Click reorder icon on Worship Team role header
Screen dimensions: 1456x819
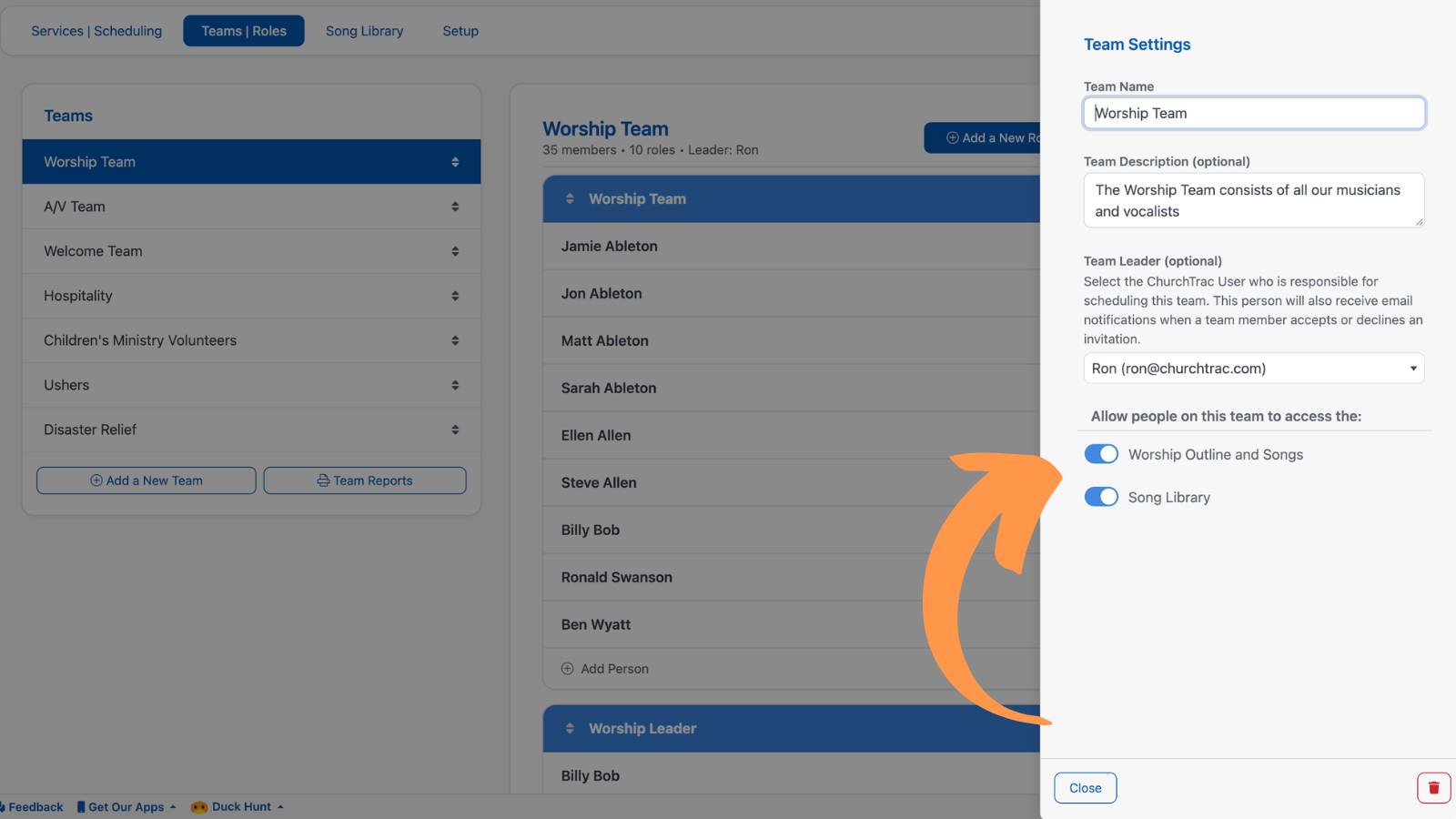(x=570, y=198)
